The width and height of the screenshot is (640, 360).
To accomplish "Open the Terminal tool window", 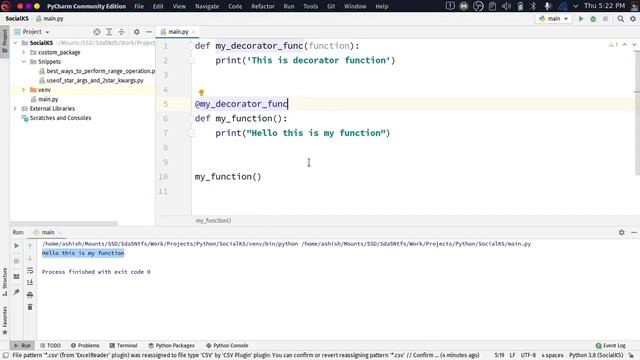I will pyautogui.click(x=123, y=346).
